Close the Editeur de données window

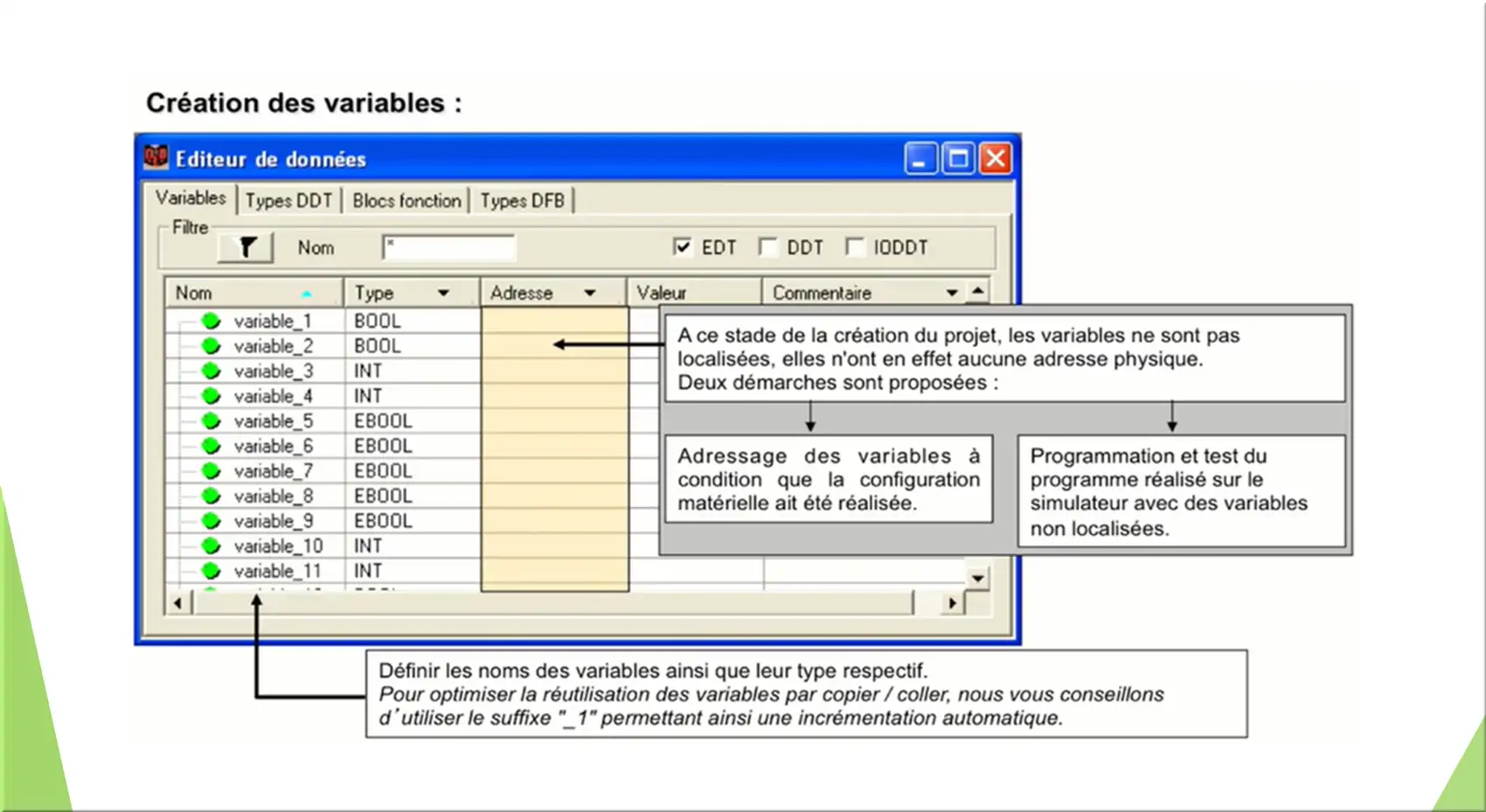(x=996, y=159)
